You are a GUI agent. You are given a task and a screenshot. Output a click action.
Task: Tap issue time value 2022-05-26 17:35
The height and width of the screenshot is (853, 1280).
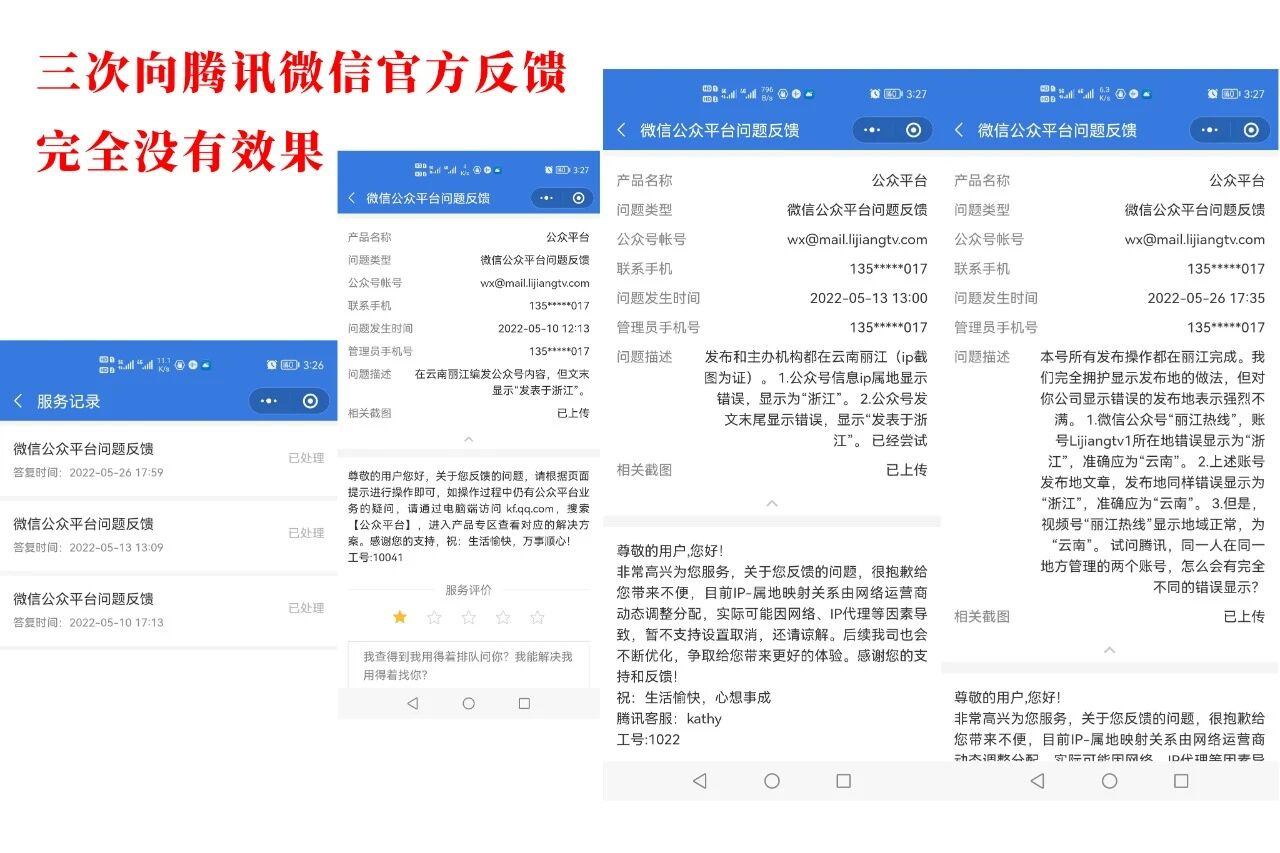point(1206,298)
